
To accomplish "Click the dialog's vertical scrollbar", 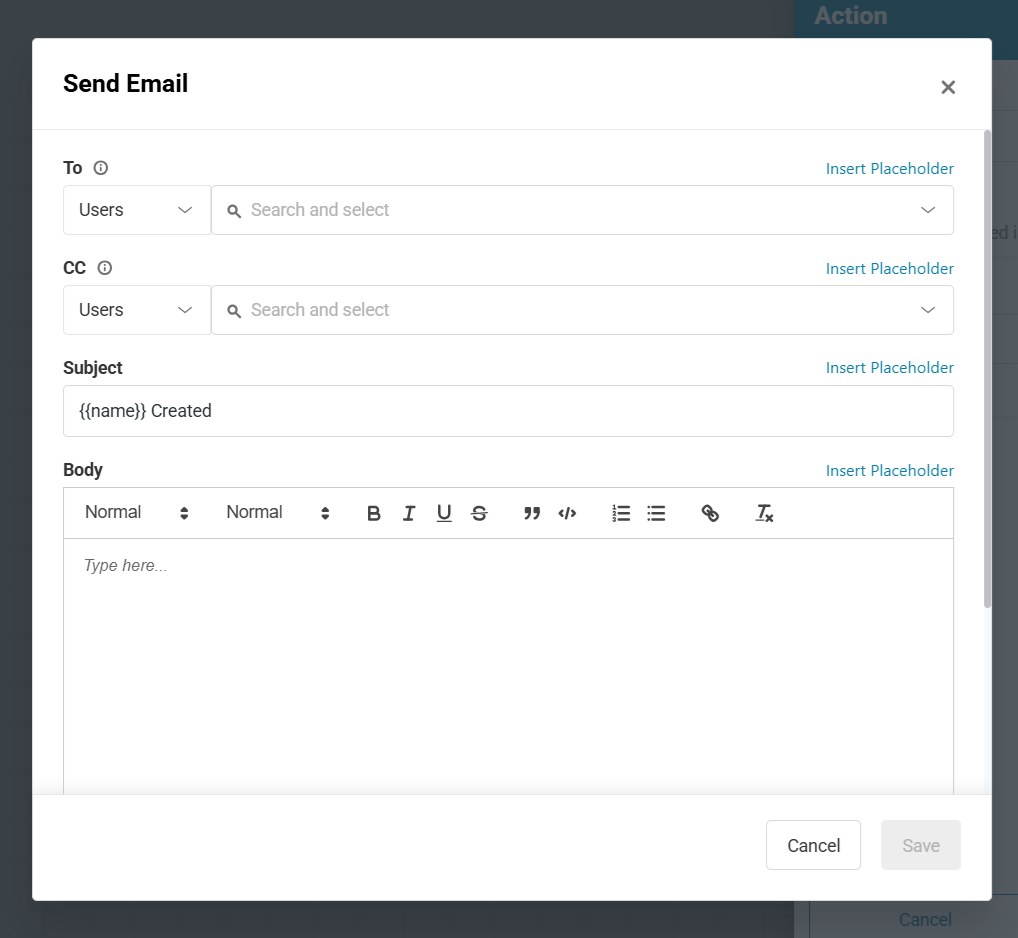I will [987, 369].
